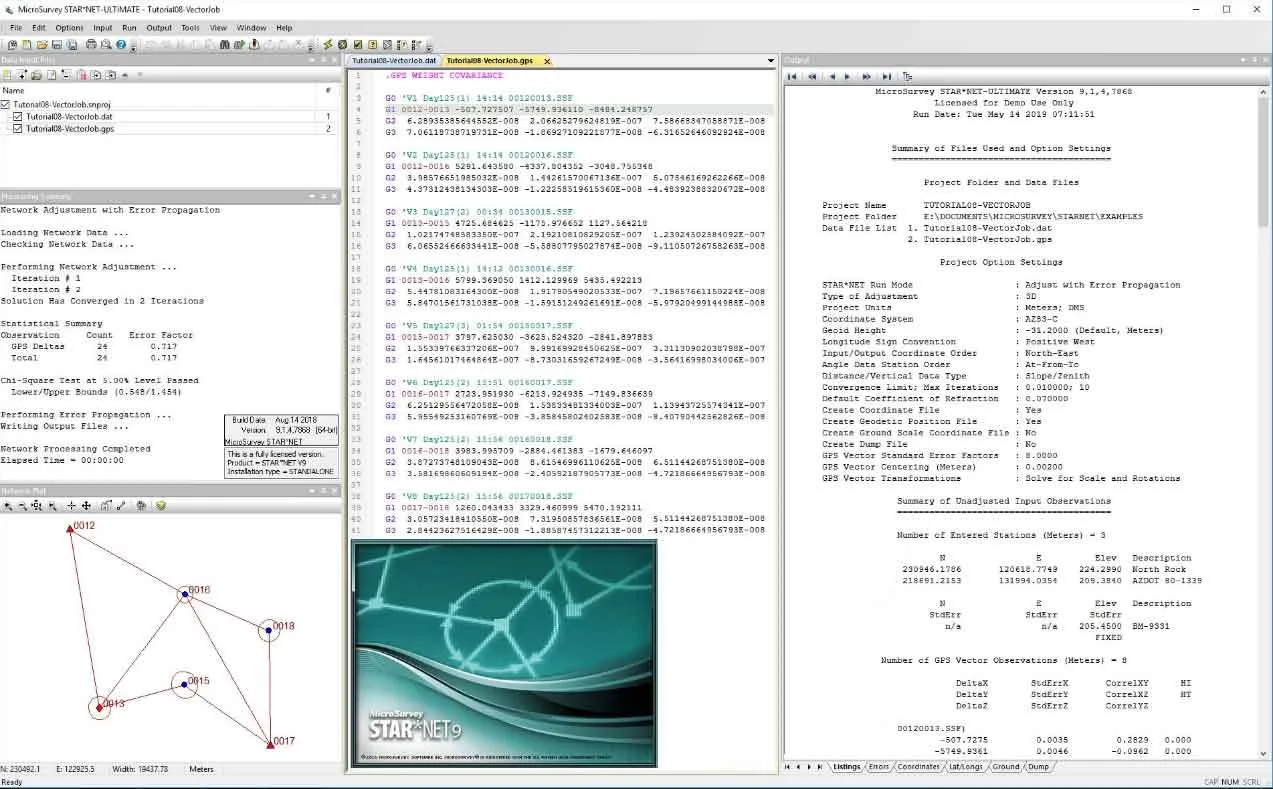
Task: Jump to first section in Output toolbar
Action: 792,76
